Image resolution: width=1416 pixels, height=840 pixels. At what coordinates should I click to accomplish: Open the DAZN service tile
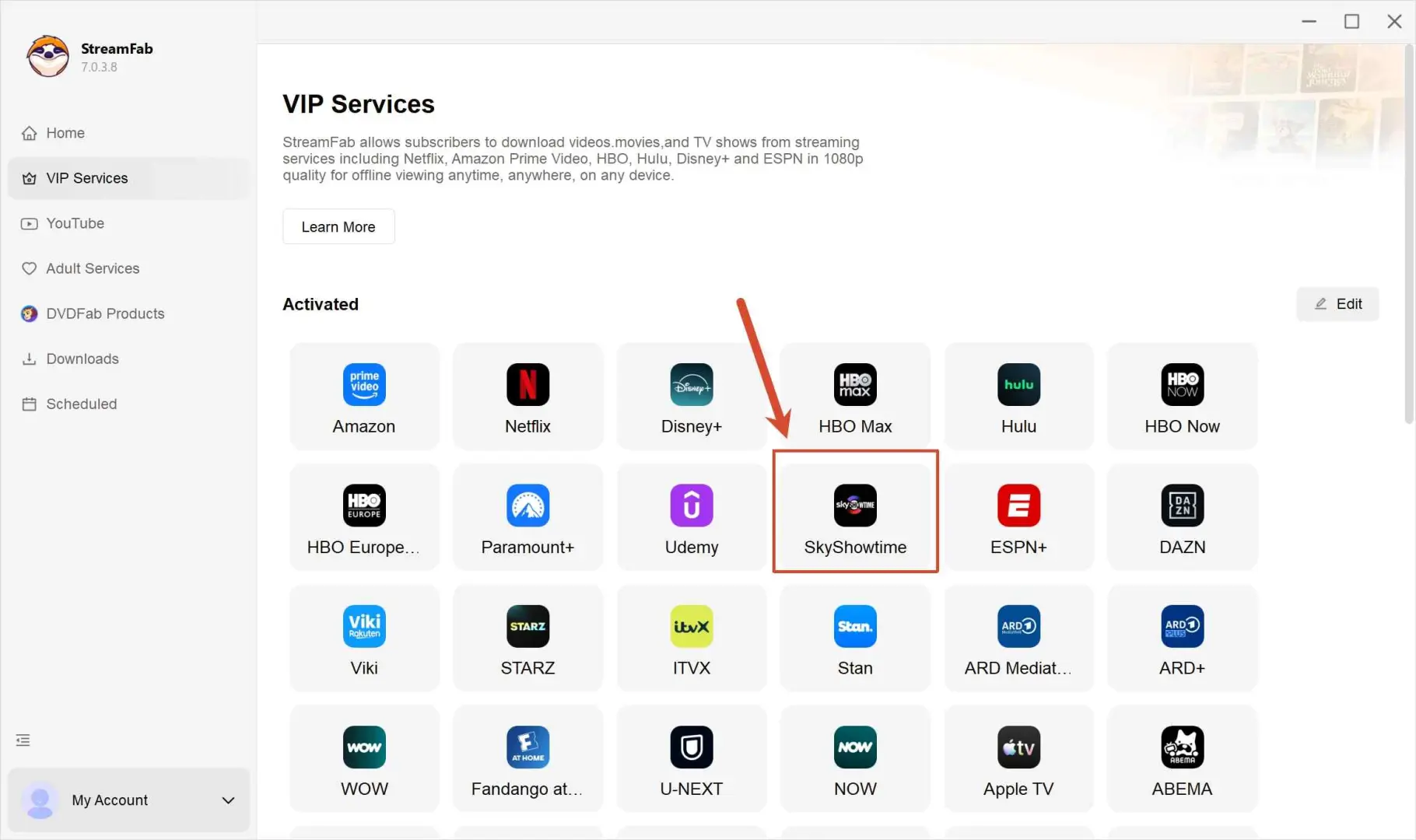coord(1182,517)
